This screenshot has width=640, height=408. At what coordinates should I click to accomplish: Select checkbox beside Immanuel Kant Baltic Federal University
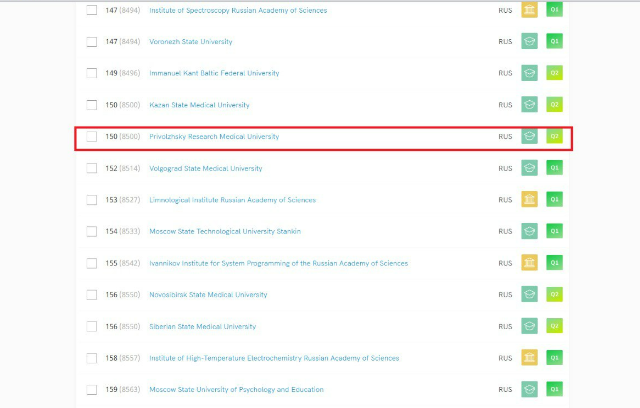tap(92, 73)
